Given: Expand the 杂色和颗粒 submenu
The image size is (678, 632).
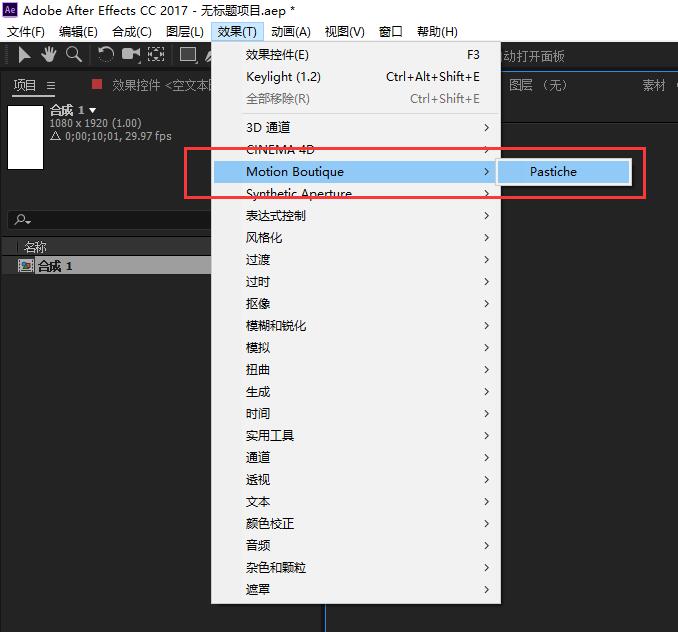Looking at the screenshot, I should (356, 568).
